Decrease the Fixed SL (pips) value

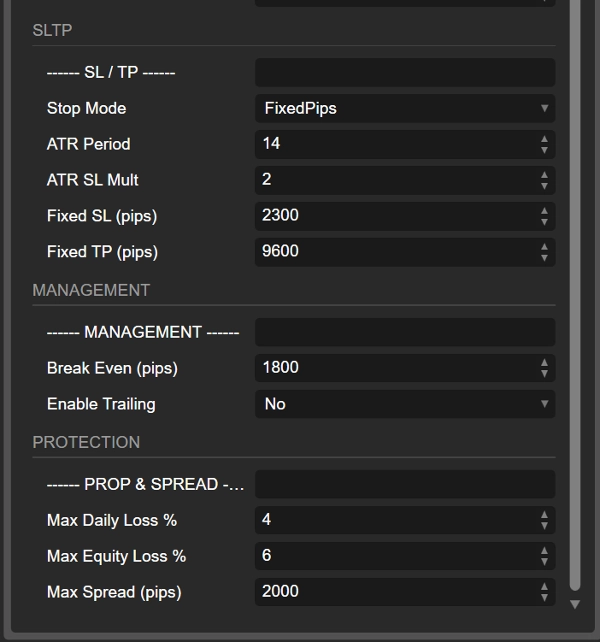click(x=544, y=222)
